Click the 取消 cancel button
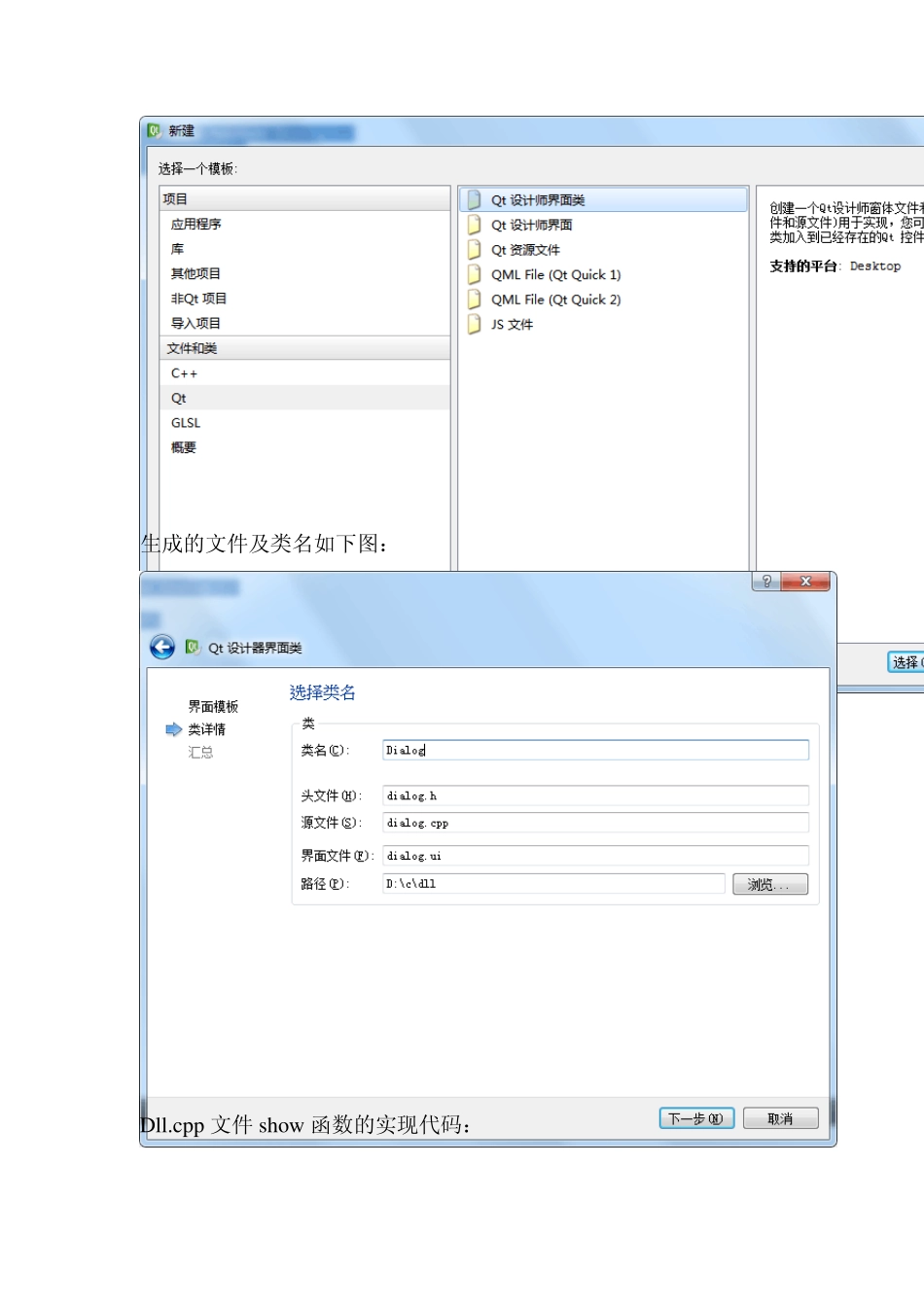 click(780, 1118)
